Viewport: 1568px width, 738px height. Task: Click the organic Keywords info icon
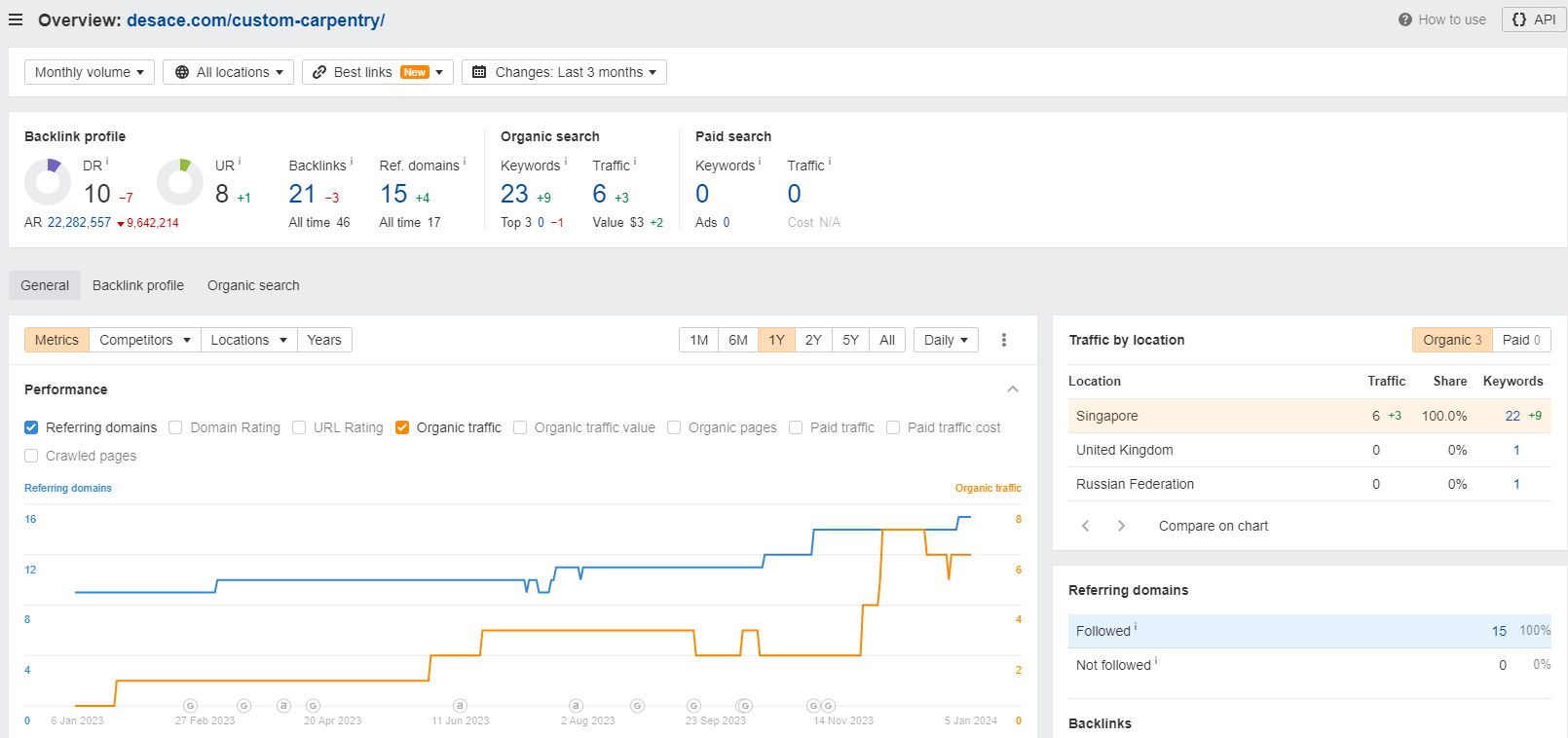click(566, 162)
